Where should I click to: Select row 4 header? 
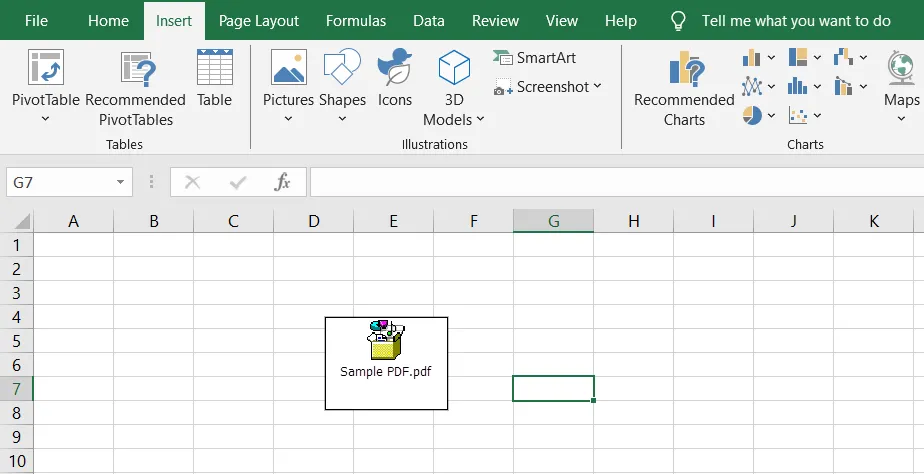[x=16, y=317]
